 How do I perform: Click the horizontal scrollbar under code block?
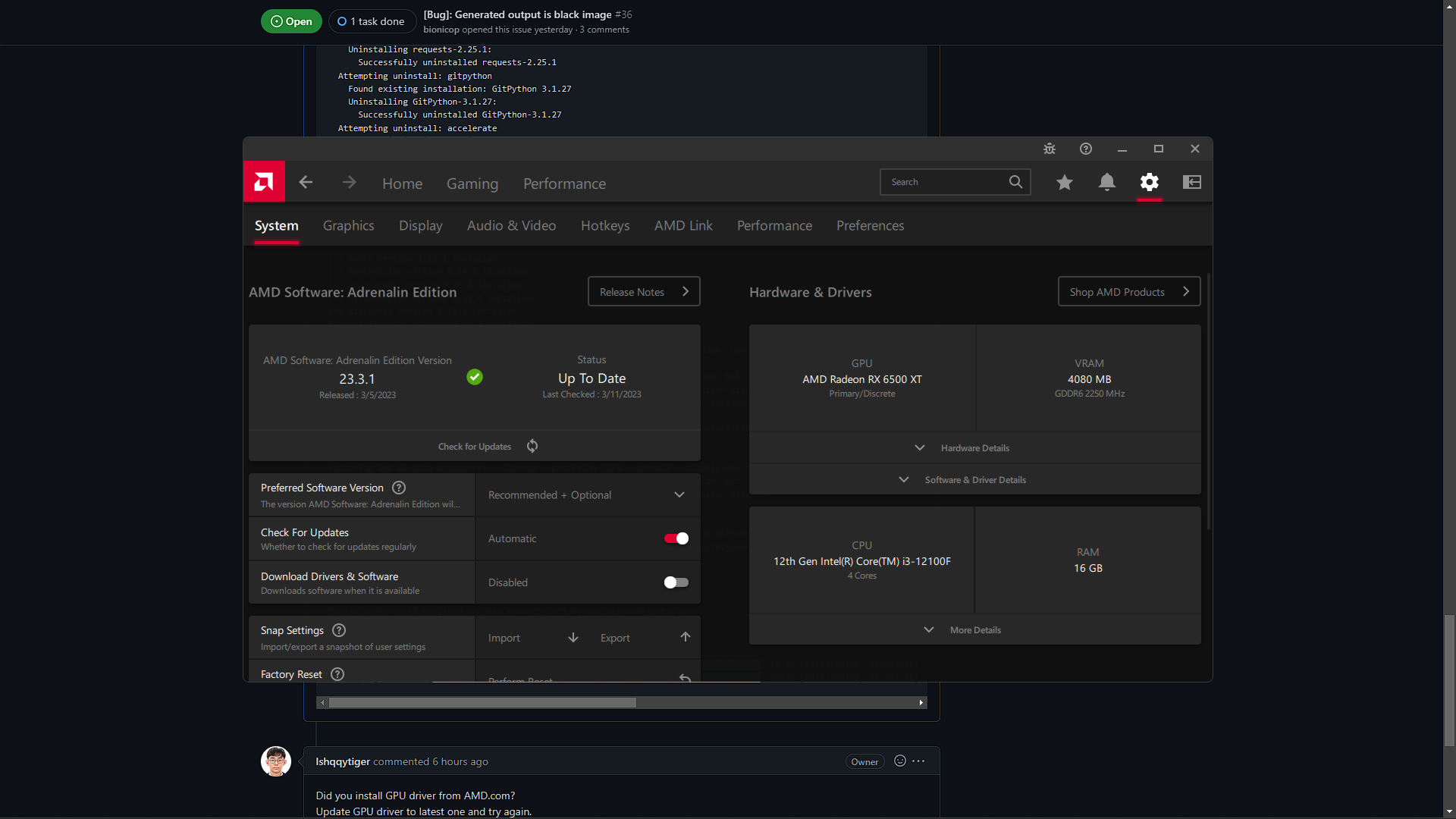tap(482, 703)
